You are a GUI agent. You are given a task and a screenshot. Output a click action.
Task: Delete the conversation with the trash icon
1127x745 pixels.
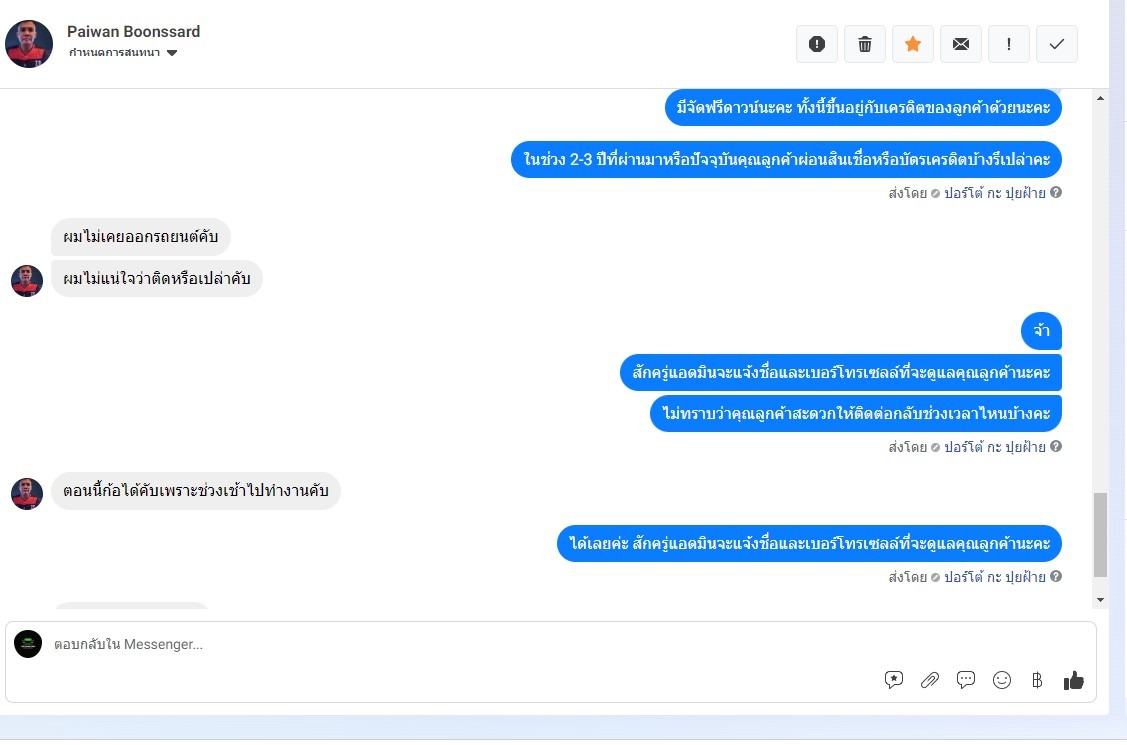(865, 44)
